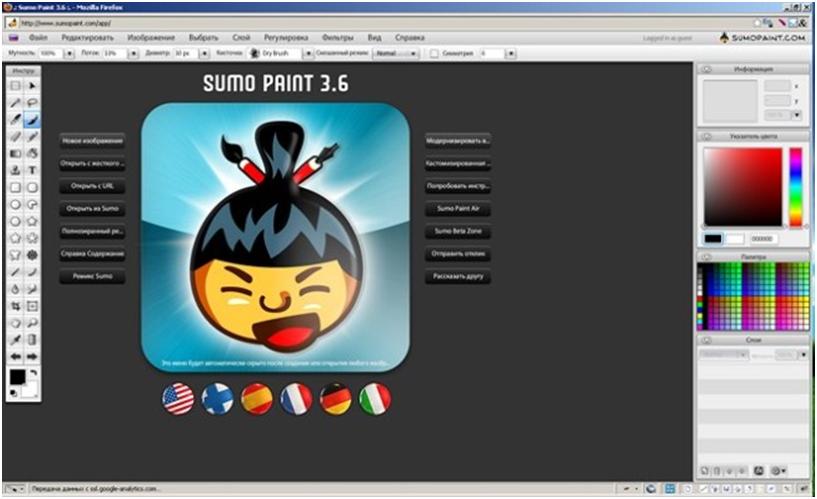Click the hex color value field
Image resolution: width=817 pixels, height=499 pixels.
[x=763, y=239]
